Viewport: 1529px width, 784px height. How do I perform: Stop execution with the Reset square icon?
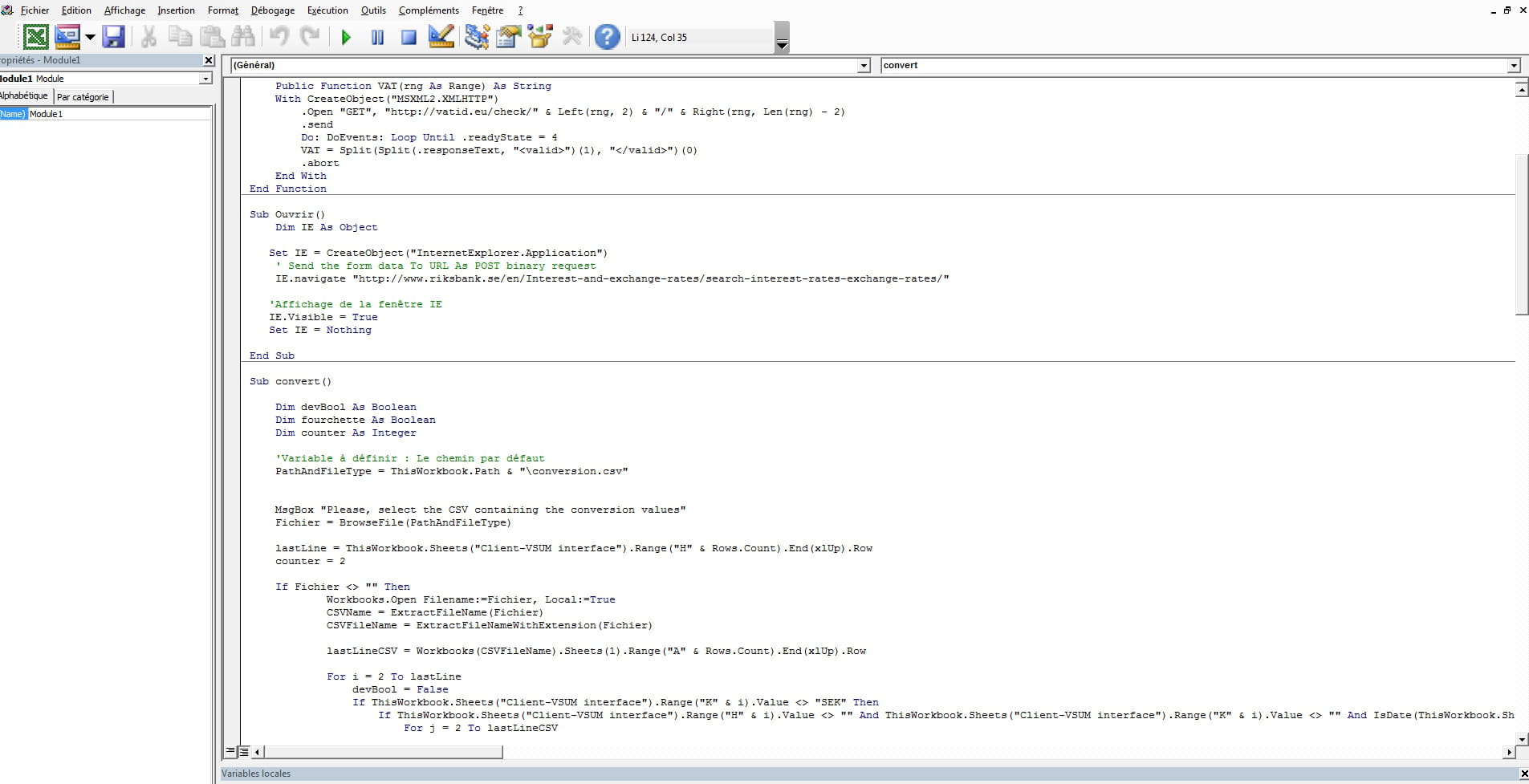pos(409,37)
